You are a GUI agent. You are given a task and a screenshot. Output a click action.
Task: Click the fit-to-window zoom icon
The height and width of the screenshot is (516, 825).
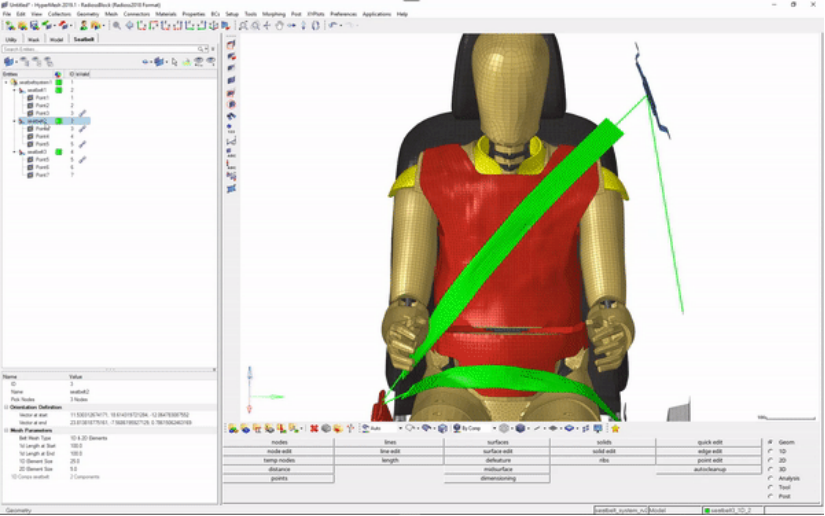click(x=244, y=25)
